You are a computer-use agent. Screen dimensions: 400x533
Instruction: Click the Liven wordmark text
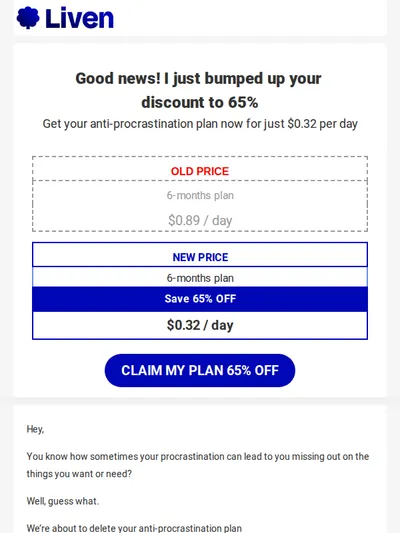tap(79, 18)
